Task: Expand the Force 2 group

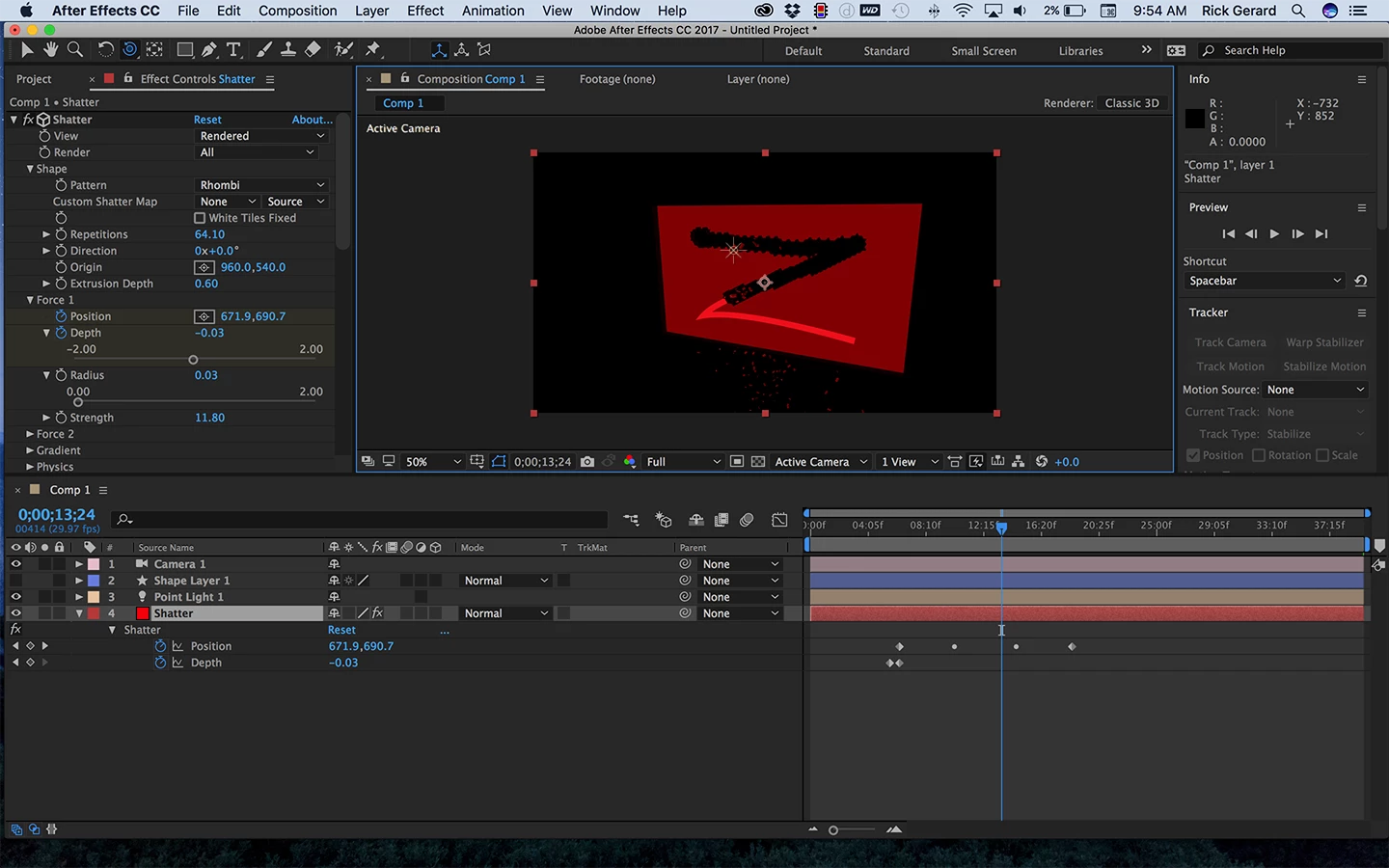Action: click(x=30, y=434)
